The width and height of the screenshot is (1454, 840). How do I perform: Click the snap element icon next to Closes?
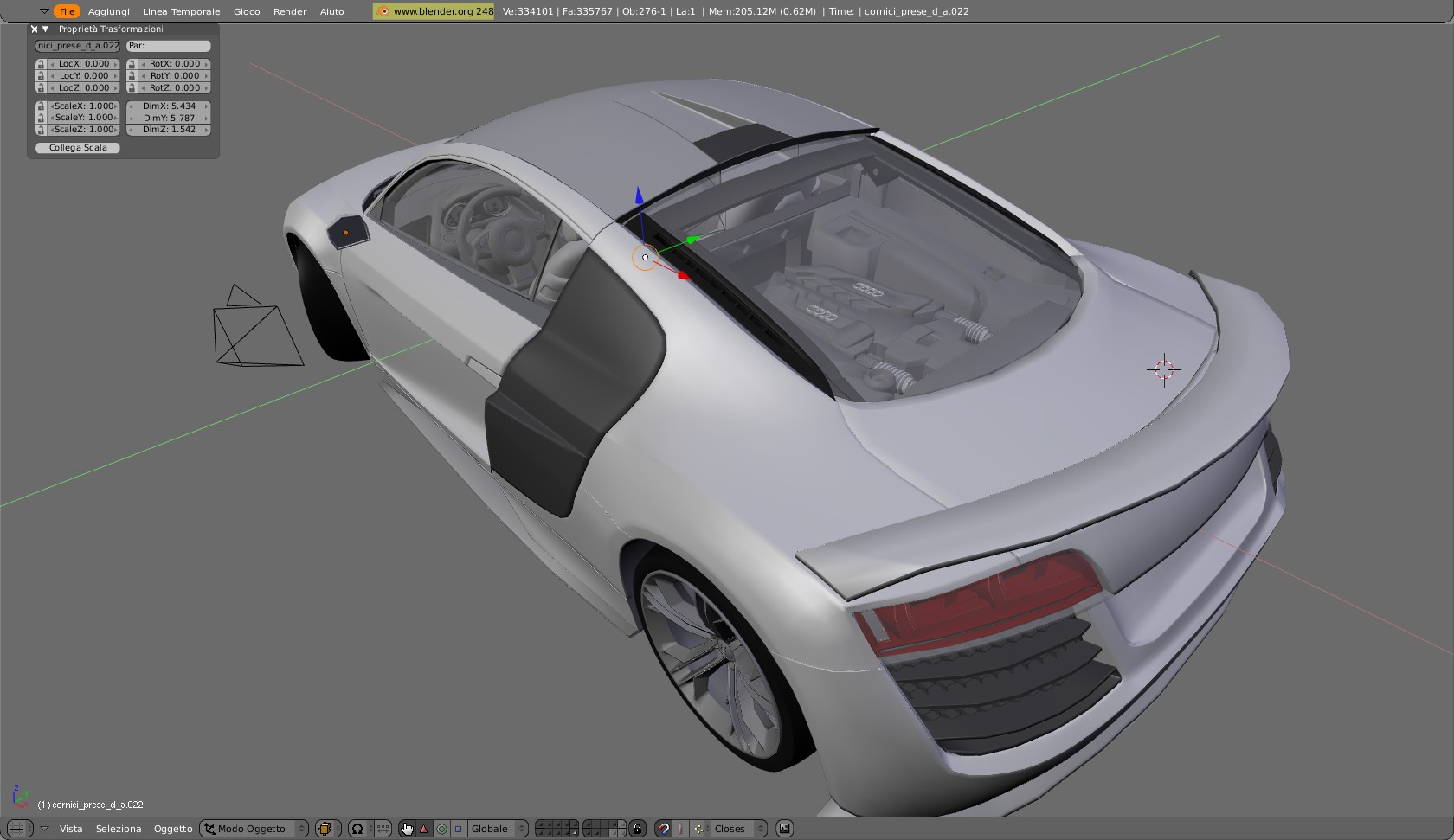tap(699, 829)
